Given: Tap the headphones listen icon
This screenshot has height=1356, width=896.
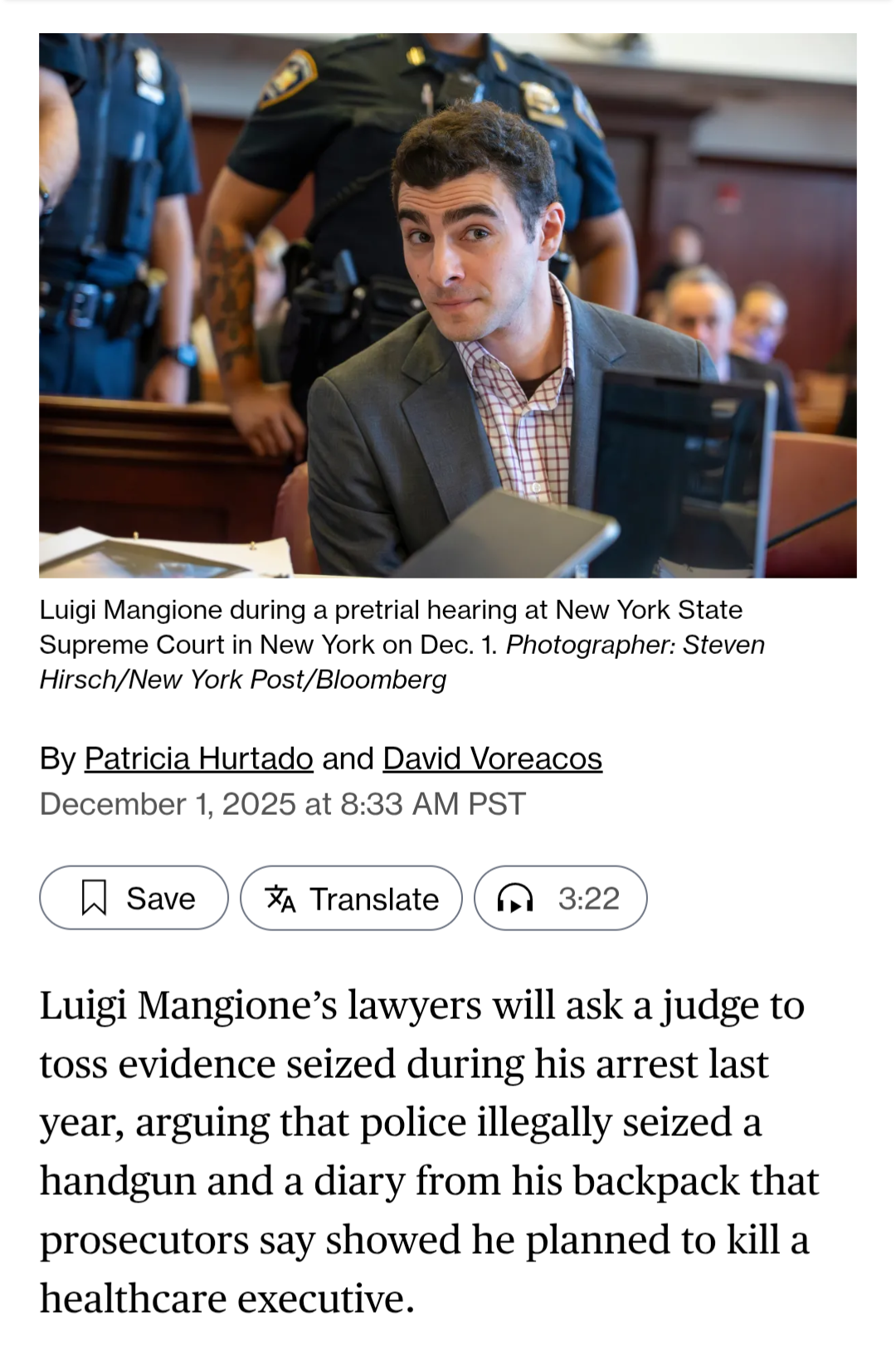Looking at the screenshot, I should click(514, 898).
